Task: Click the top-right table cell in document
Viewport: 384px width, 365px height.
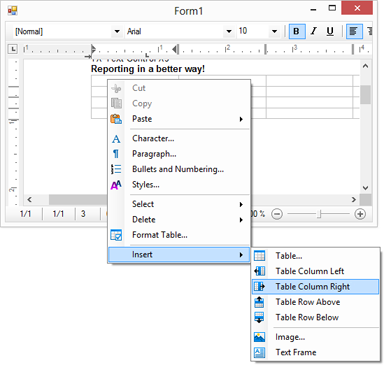Action: coord(356,81)
